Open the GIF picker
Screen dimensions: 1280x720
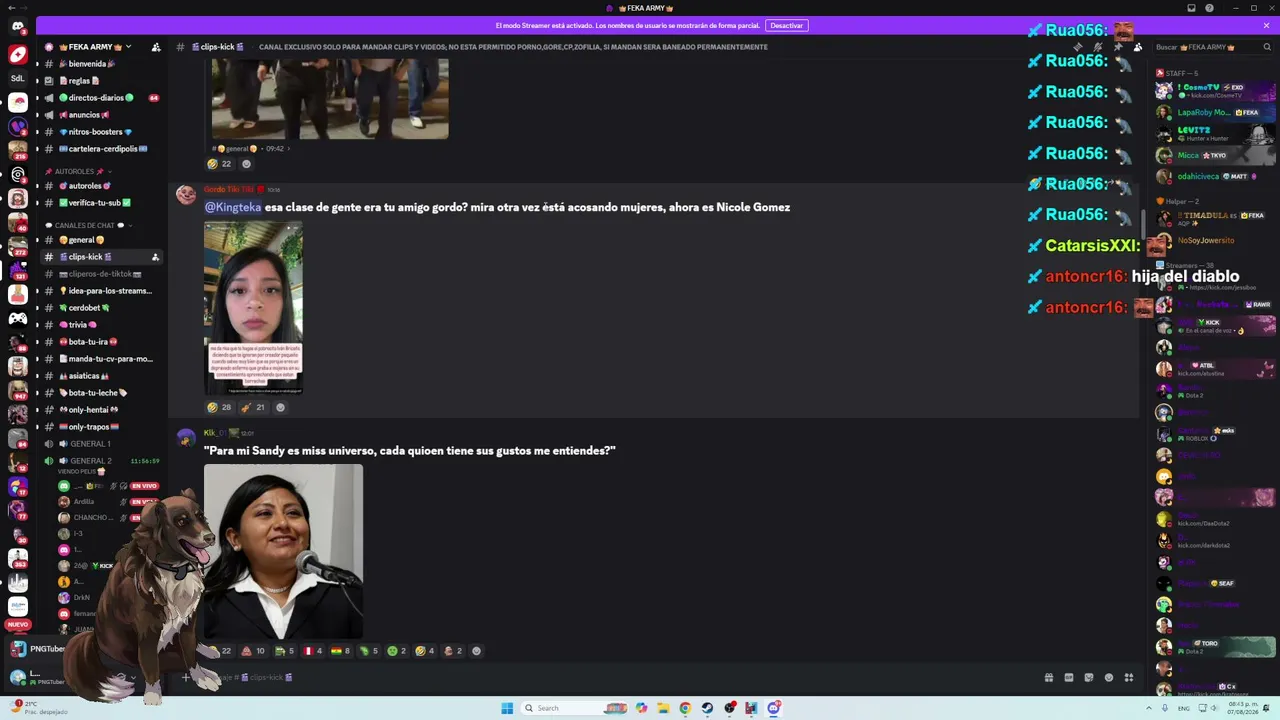click(x=1068, y=677)
